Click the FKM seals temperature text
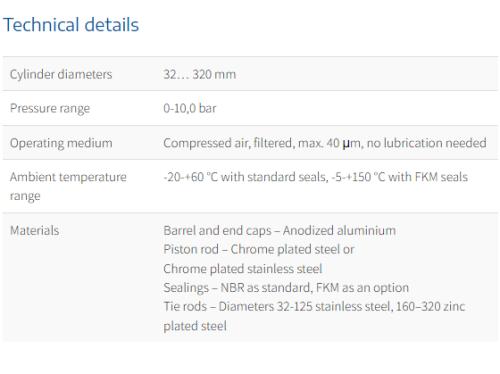The width and height of the screenshot is (500, 374). [400, 177]
